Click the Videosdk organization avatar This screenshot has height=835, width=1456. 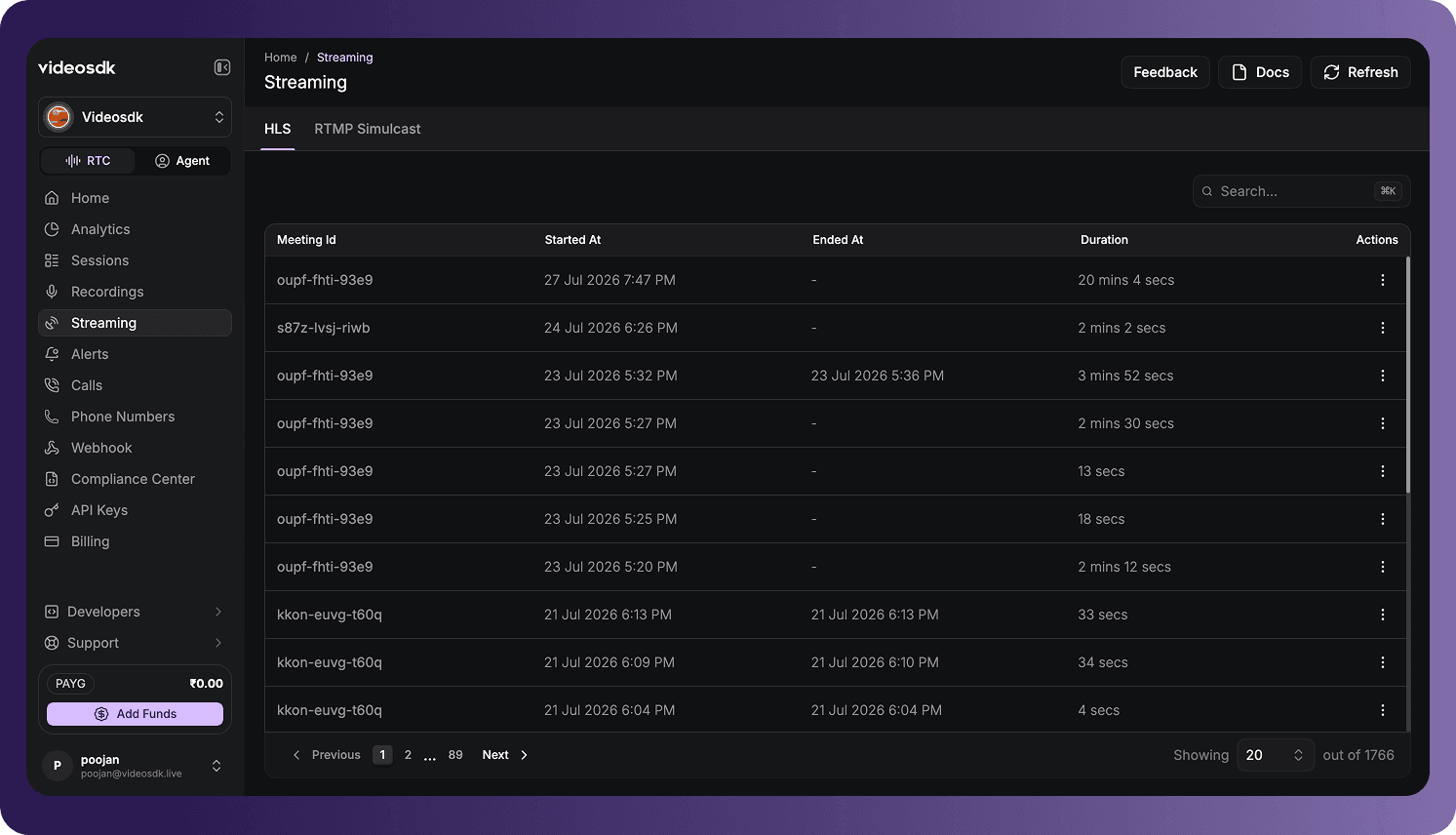point(59,117)
